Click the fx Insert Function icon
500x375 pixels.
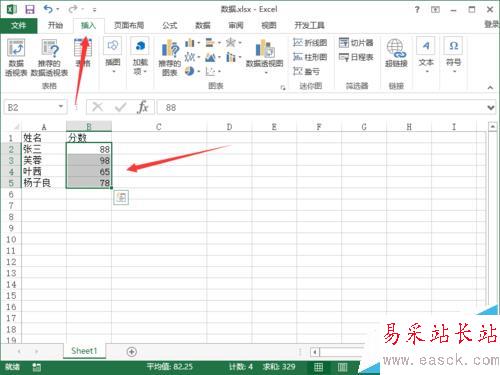click(143, 107)
